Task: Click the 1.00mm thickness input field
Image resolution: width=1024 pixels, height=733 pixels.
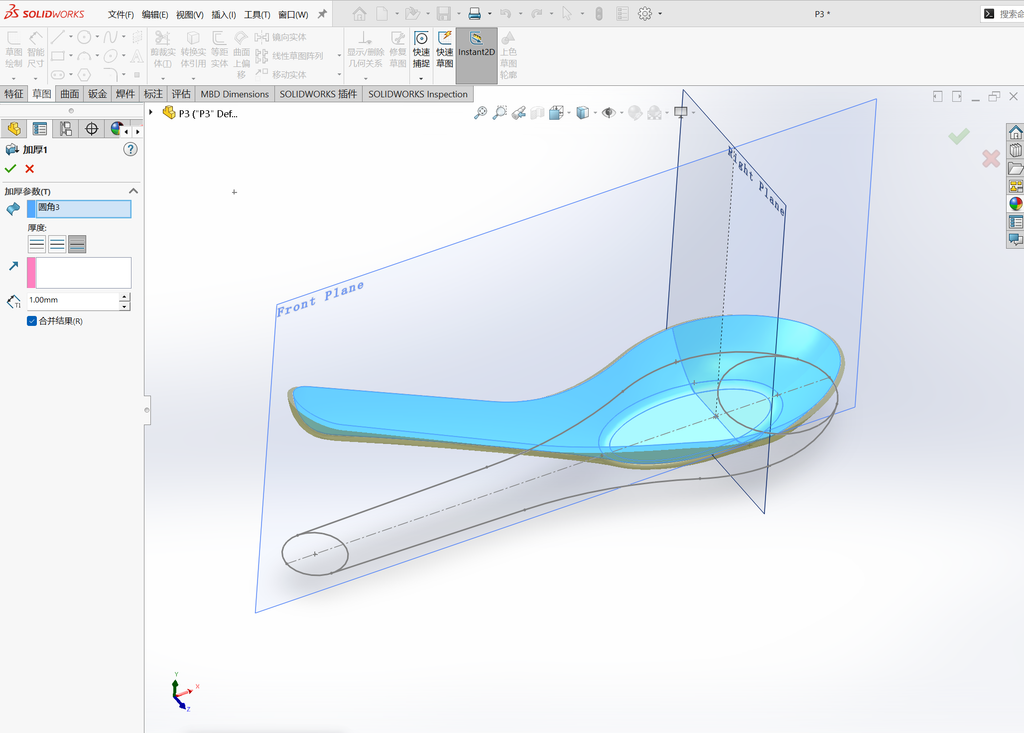Action: [73, 301]
